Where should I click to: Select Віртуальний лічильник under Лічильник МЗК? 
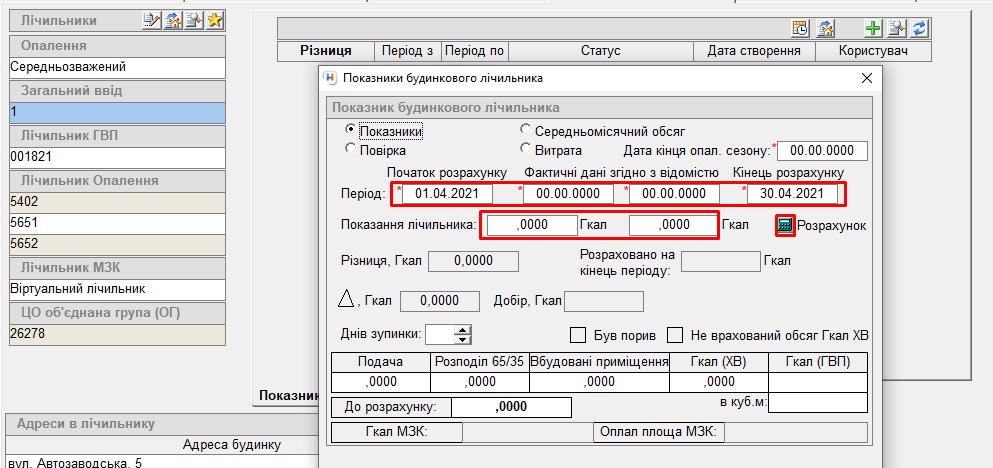tap(116, 289)
